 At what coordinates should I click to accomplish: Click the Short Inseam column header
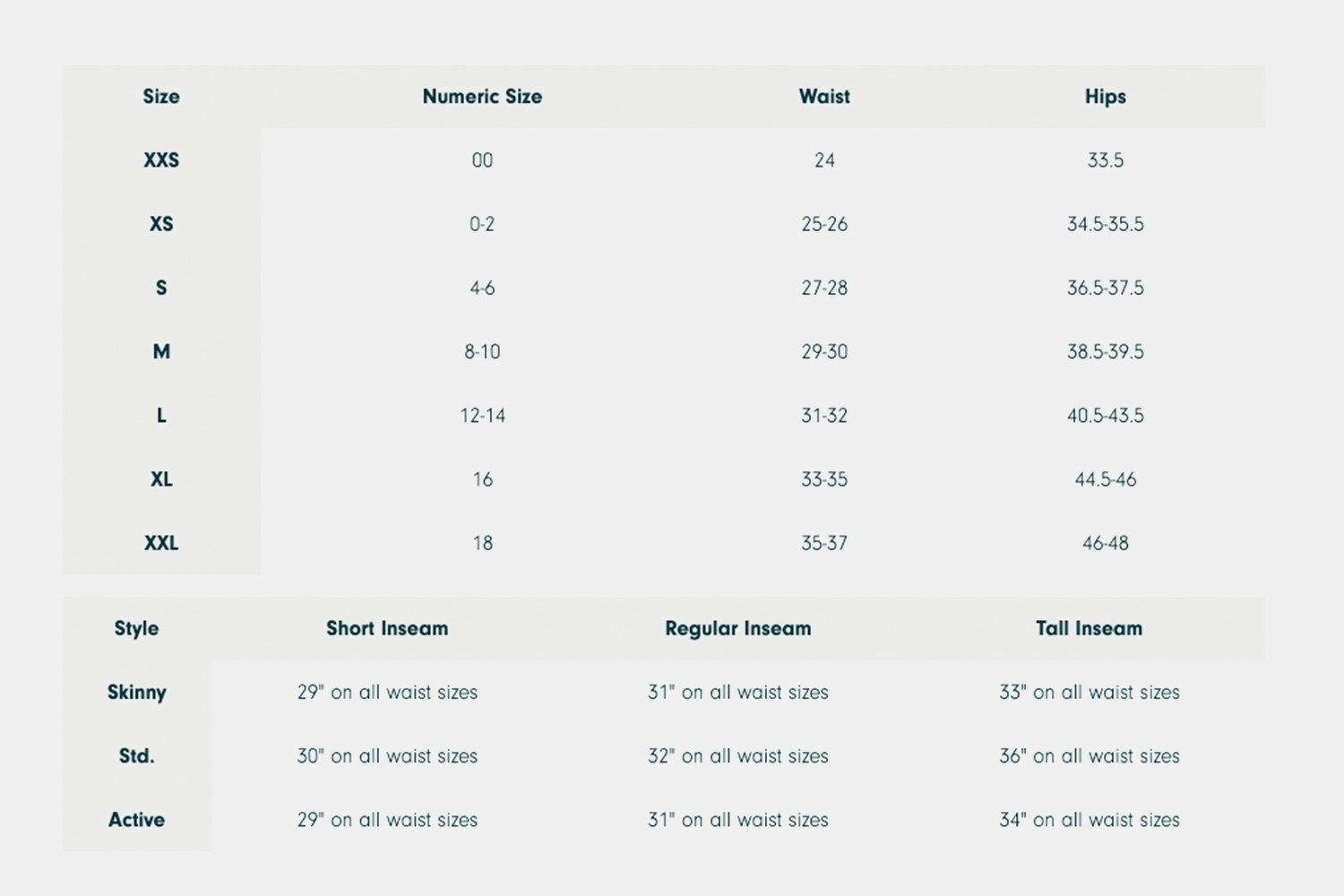tap(387, 629)
